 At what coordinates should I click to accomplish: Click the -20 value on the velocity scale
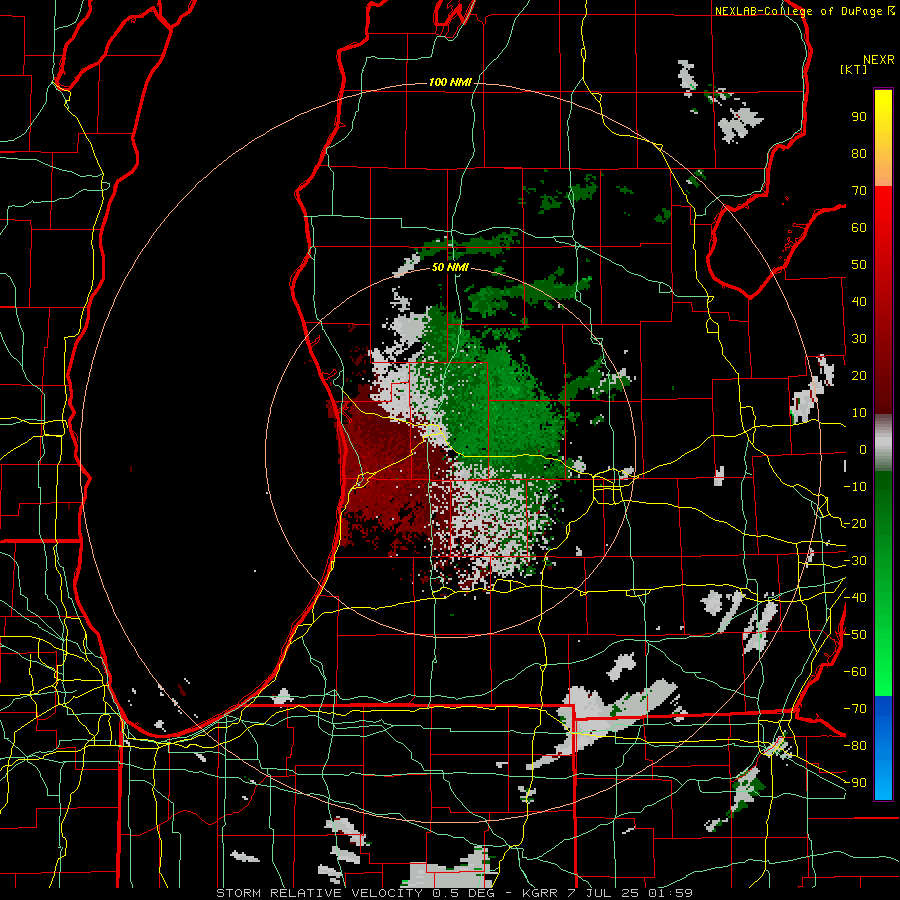(x=855, y=524)
